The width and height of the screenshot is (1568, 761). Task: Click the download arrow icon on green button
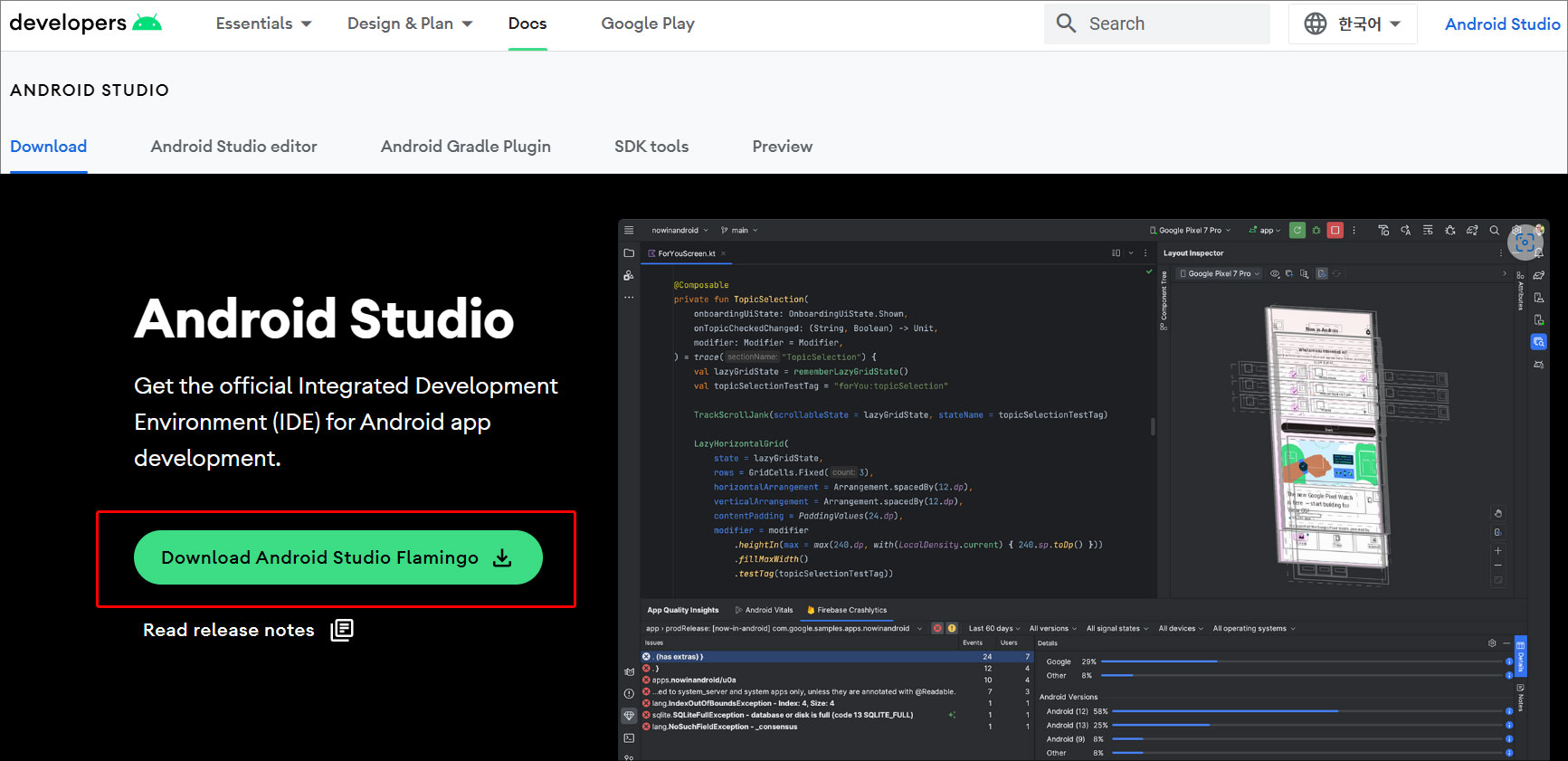(x=502, y=558)
